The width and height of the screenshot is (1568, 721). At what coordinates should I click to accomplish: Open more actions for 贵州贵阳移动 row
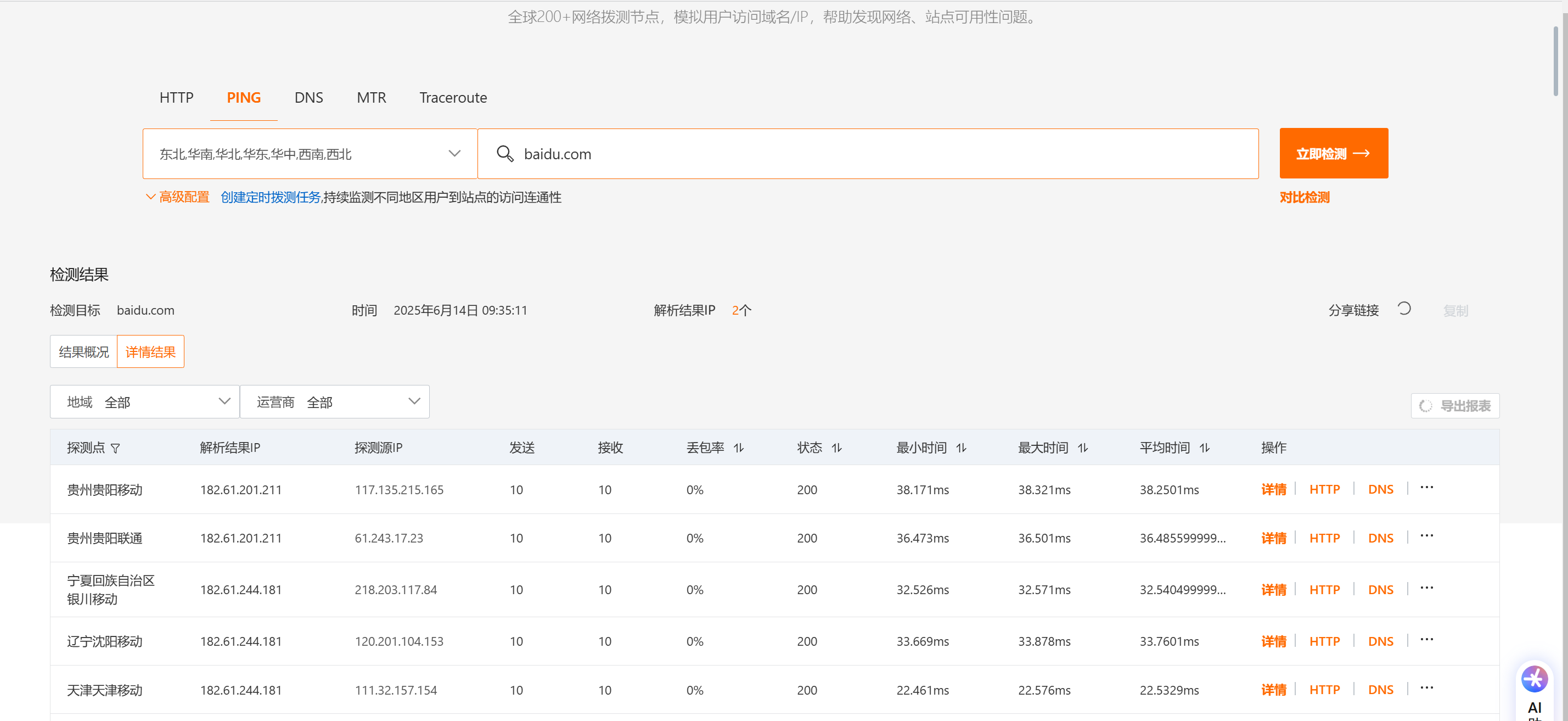(x=1426, y=487)
